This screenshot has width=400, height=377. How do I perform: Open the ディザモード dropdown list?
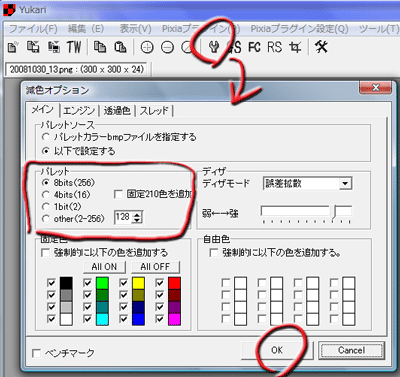[x=345, y=184]
